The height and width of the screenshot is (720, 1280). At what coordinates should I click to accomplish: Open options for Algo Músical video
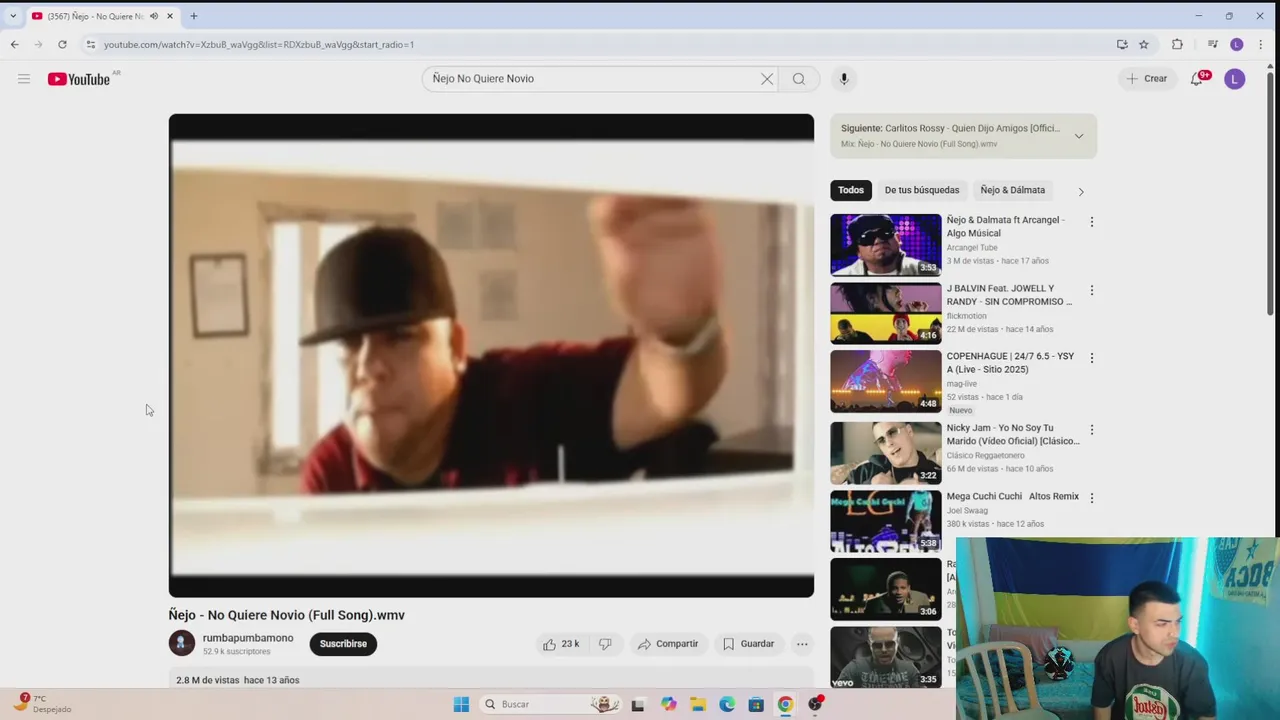point(1092,222)
